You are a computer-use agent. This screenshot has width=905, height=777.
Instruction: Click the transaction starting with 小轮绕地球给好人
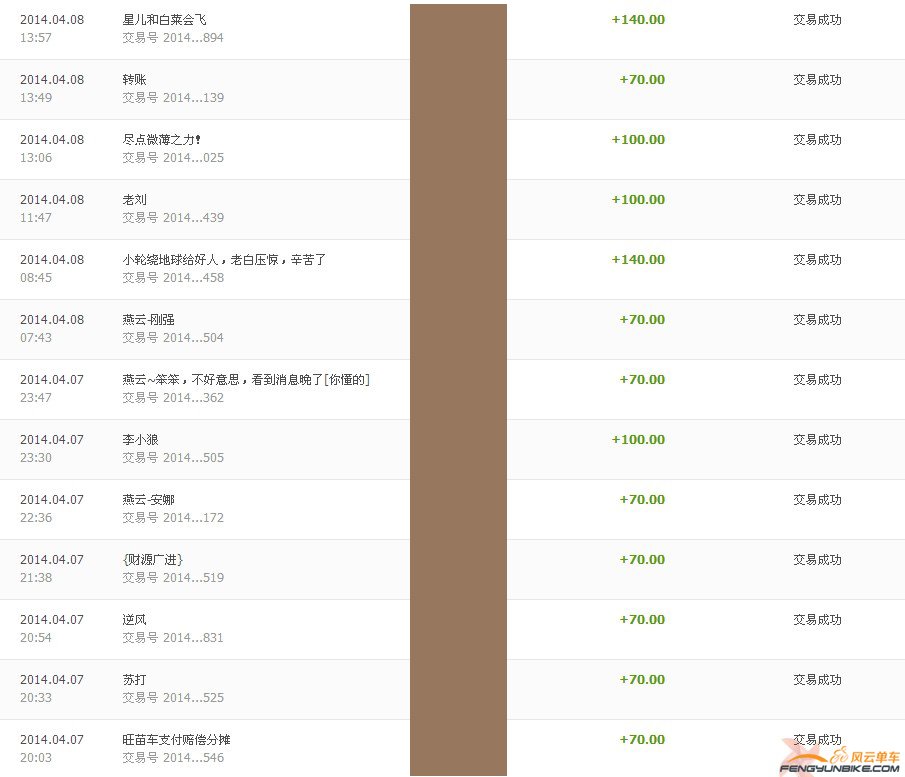pyautogui.click(x=224, y=260)
